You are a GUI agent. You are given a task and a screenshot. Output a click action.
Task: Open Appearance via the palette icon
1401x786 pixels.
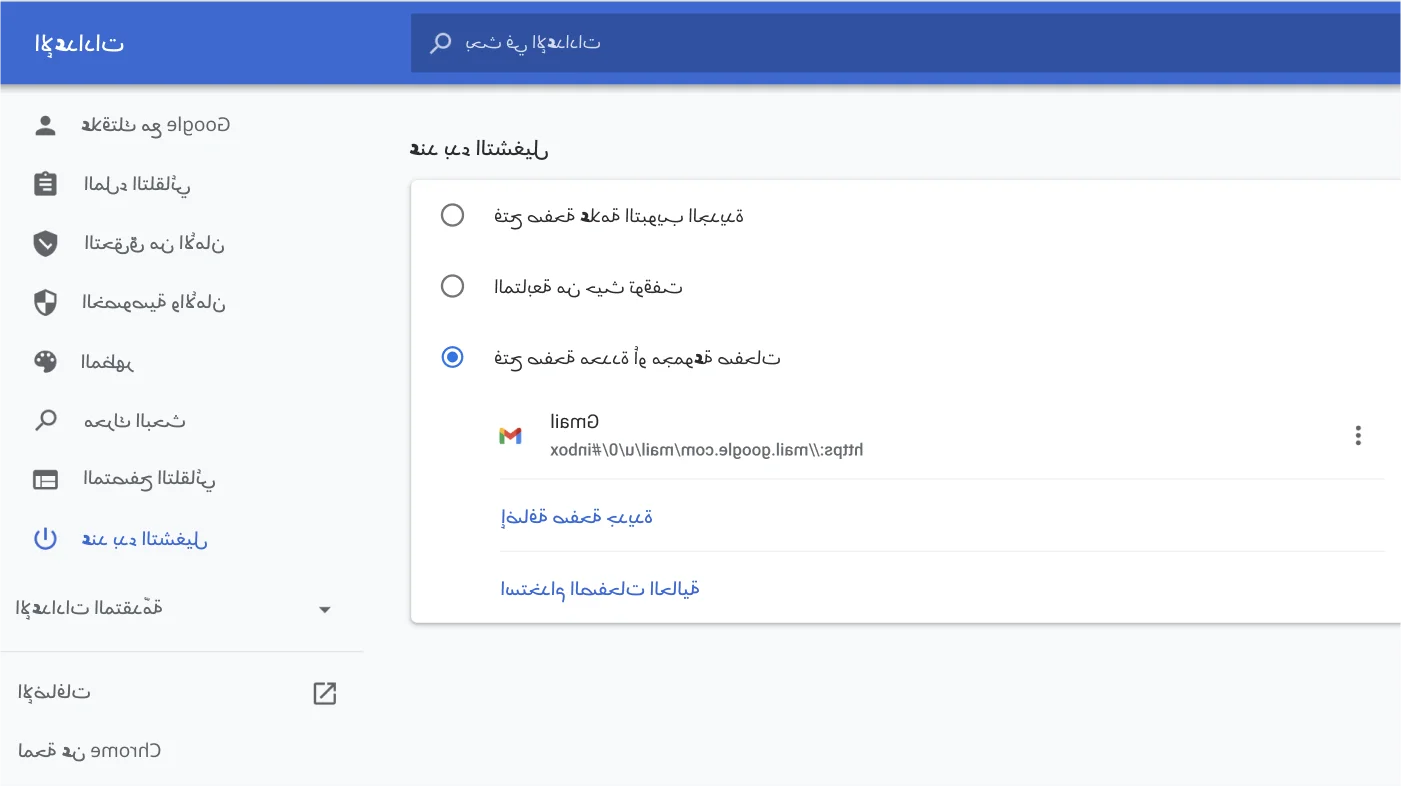coord(45,361)
